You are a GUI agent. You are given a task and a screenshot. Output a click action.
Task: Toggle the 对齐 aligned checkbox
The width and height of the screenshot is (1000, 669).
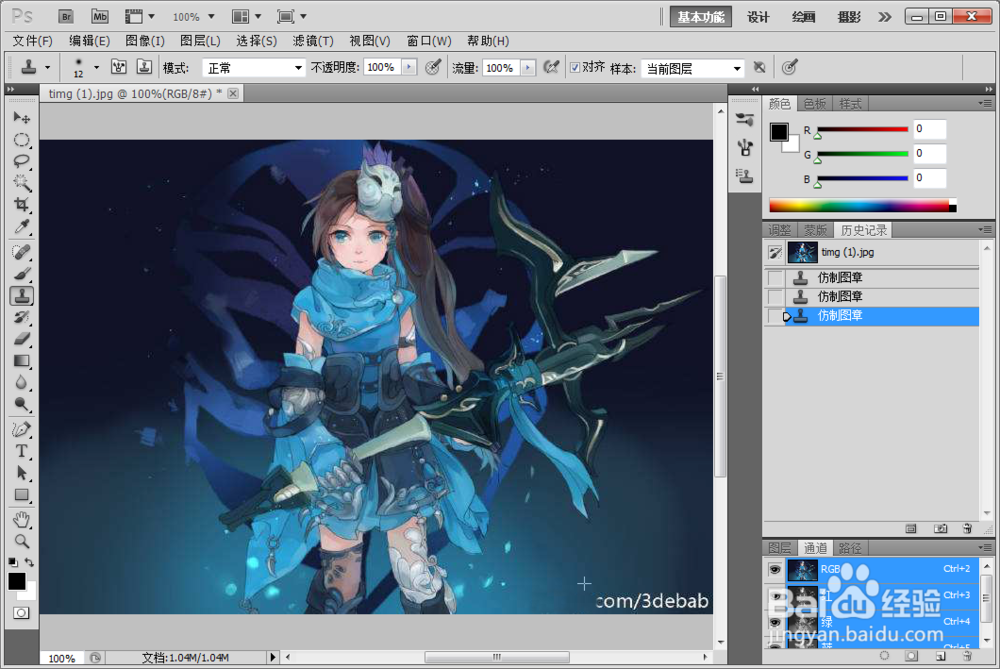tap(575, 68)
